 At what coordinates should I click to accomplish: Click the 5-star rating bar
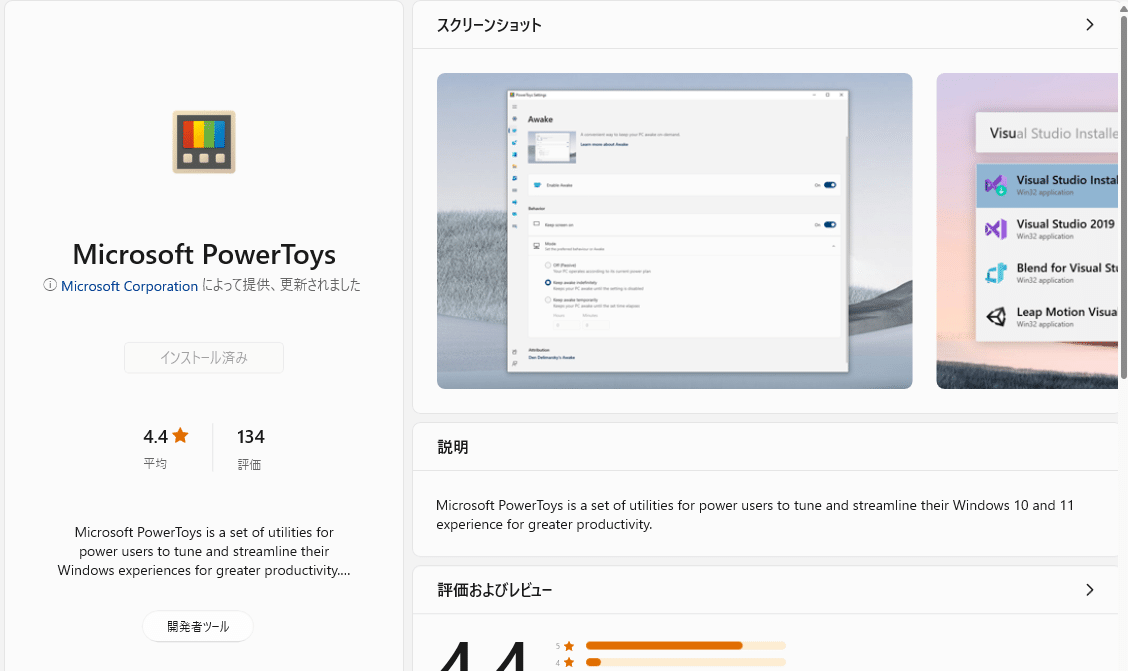coord(685,646)
